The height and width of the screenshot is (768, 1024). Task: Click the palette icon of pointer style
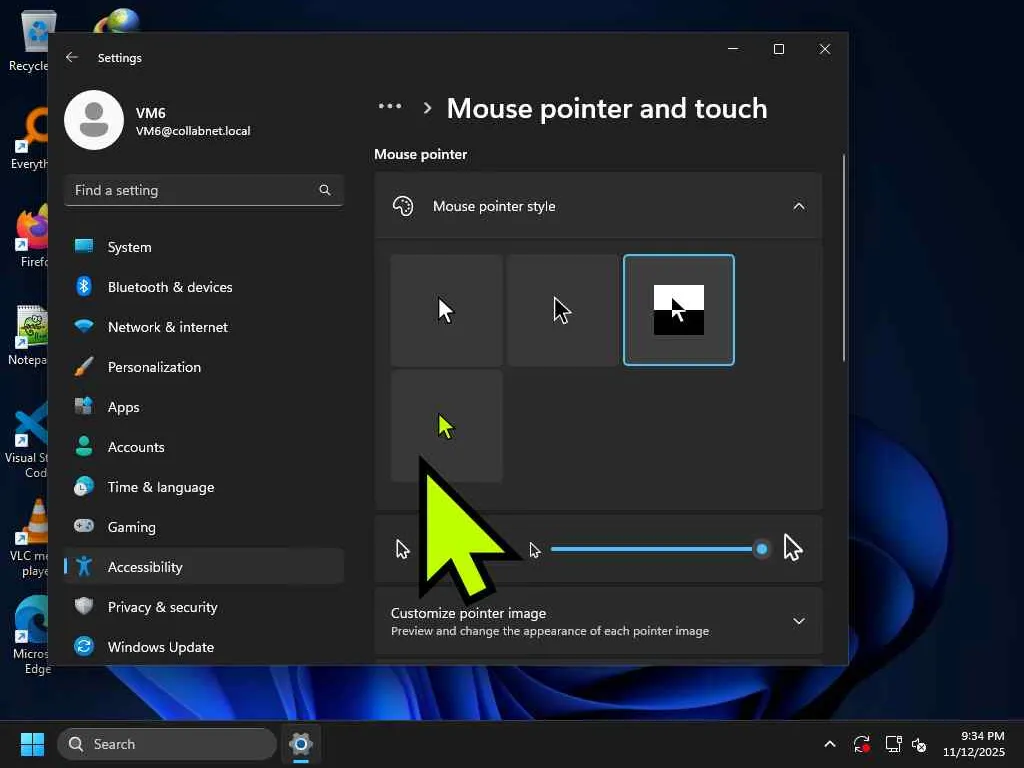tap(403, 206)
